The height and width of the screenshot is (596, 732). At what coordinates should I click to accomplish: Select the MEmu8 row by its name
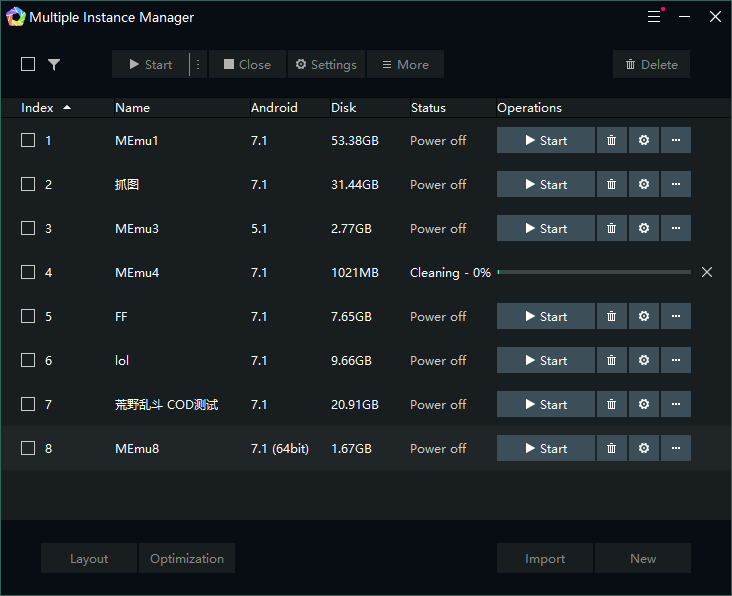[x=137, y=449]
